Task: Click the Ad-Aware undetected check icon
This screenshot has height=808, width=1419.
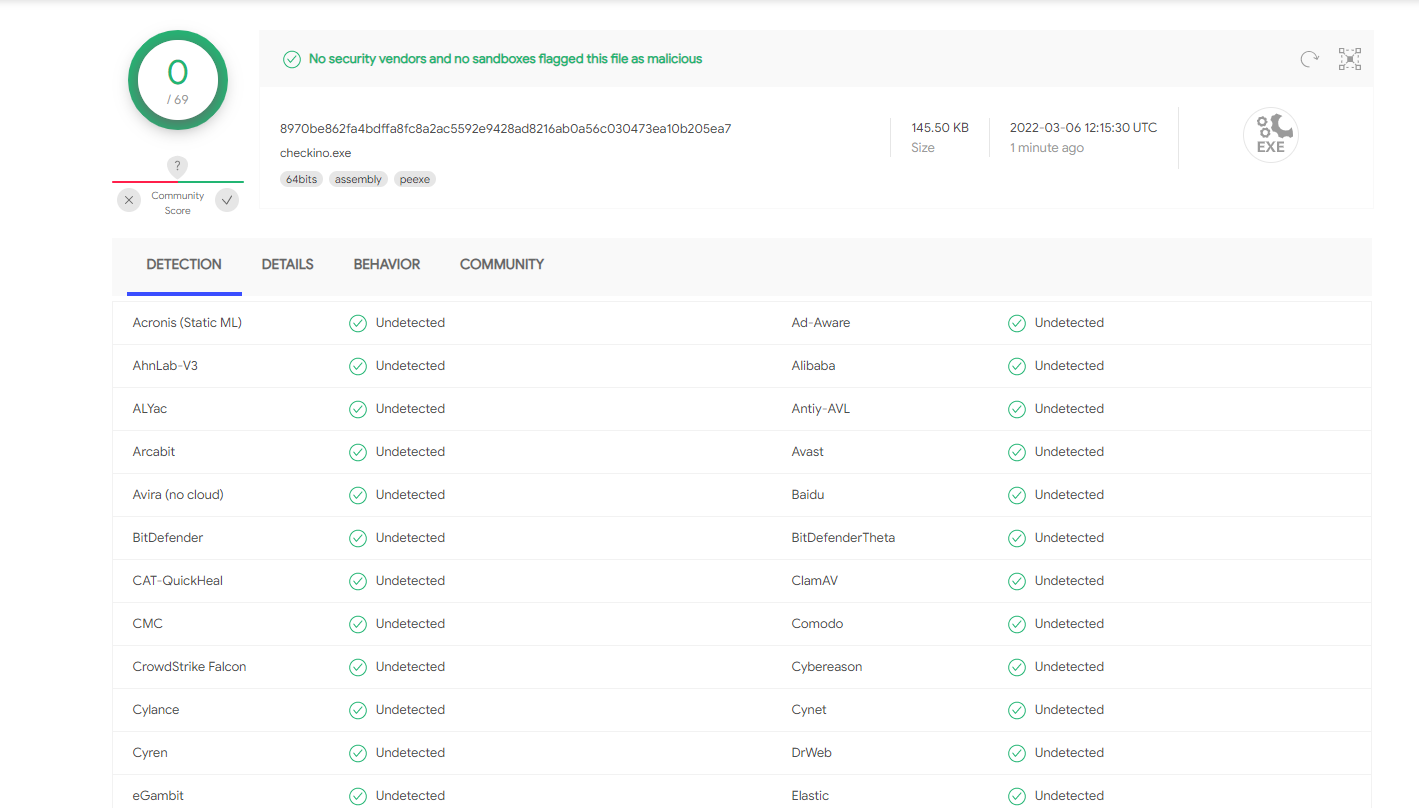Action: click(x=1017, y=323)
